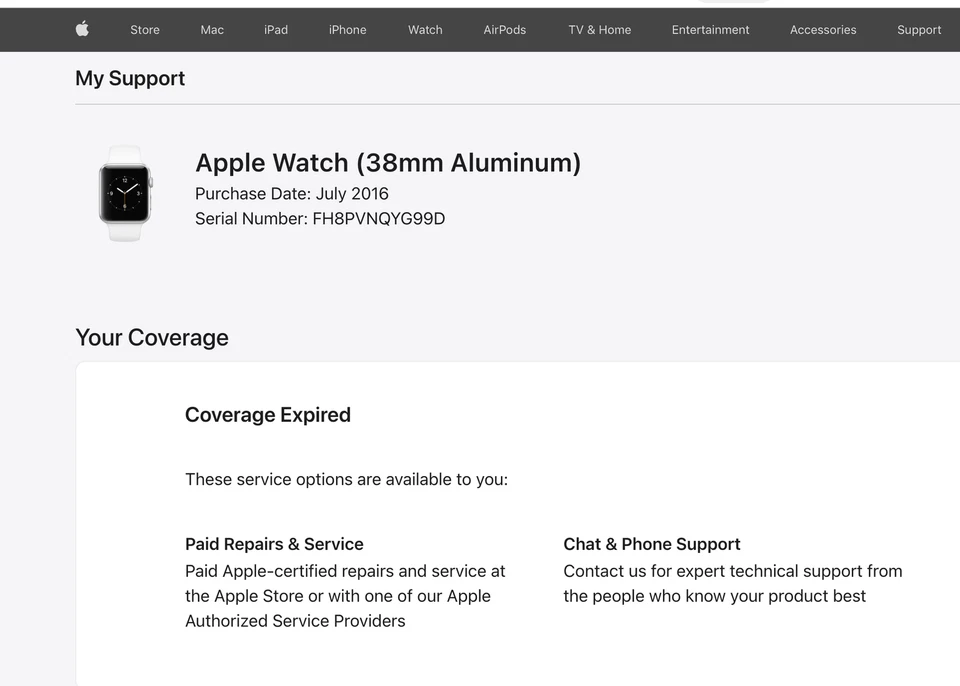Click the Entertainment navigation item
The image size is (960, 686).
(710, 29)
